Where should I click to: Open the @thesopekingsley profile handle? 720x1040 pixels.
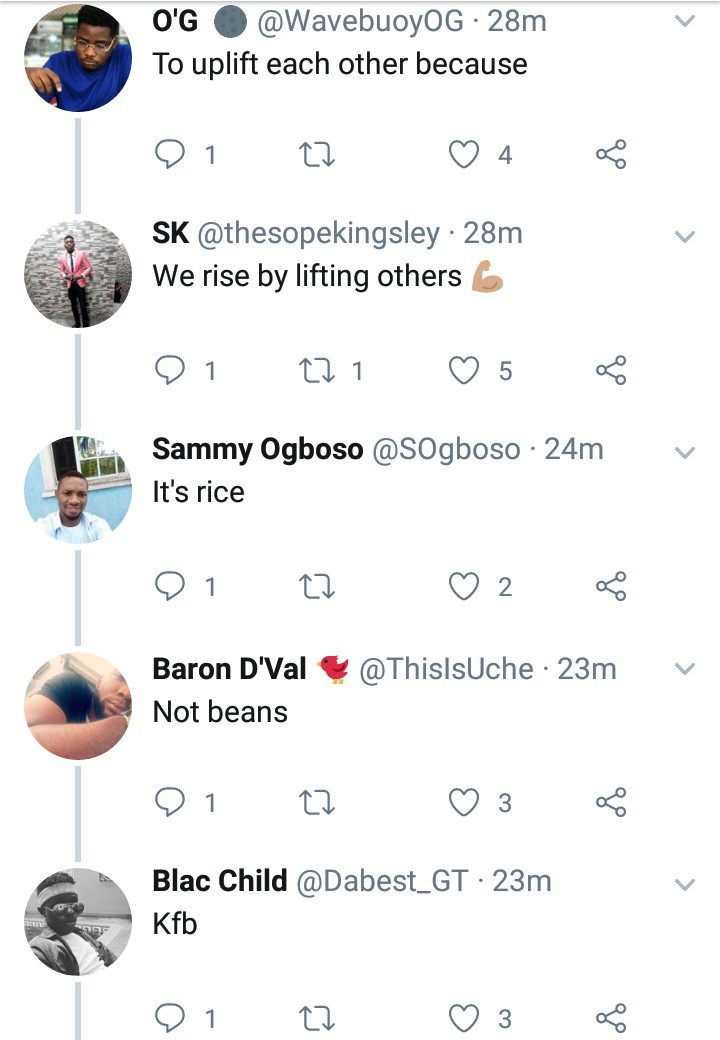click(320, 234)
